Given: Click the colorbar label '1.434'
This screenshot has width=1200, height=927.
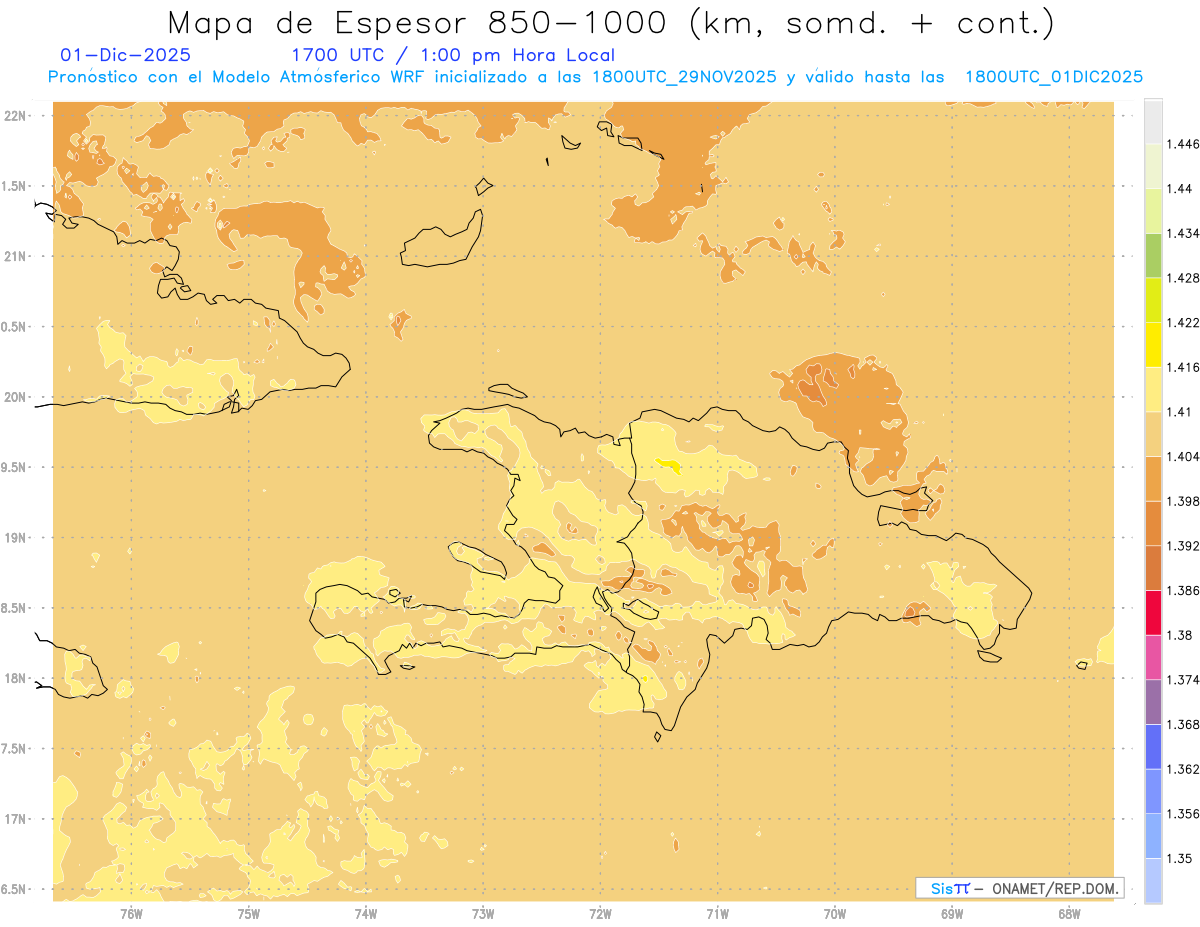Looking at the screenshot, I should pos(1182,233).
